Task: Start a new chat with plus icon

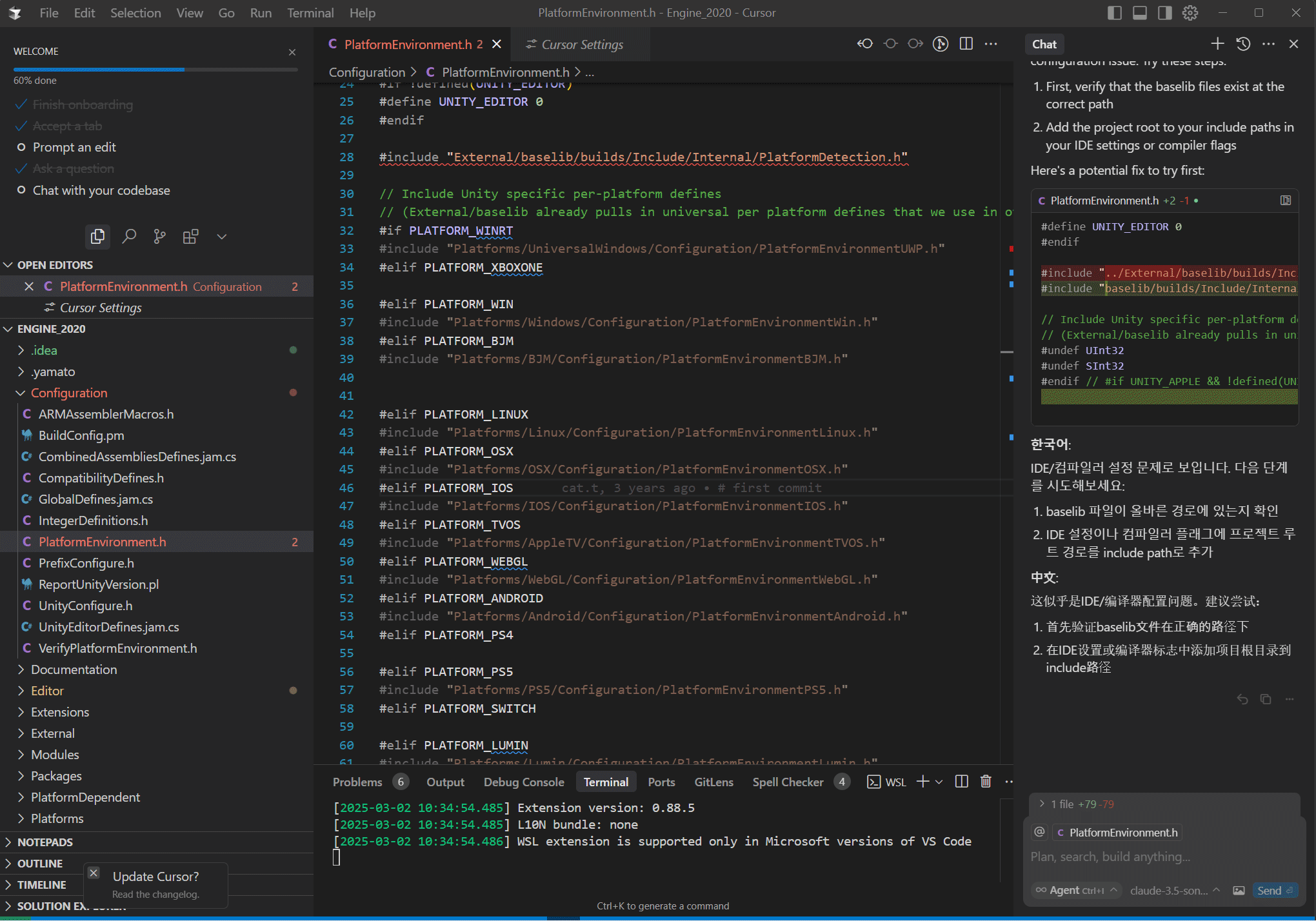Action: point(1217,44)
